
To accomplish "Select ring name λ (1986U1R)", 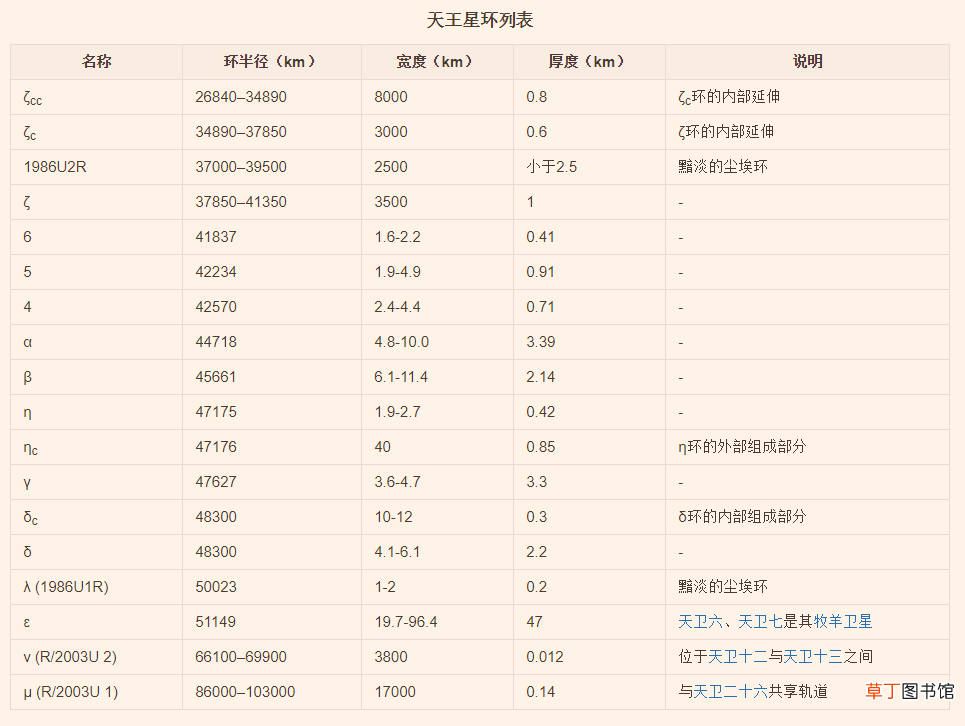I will [x=66, y=587].
